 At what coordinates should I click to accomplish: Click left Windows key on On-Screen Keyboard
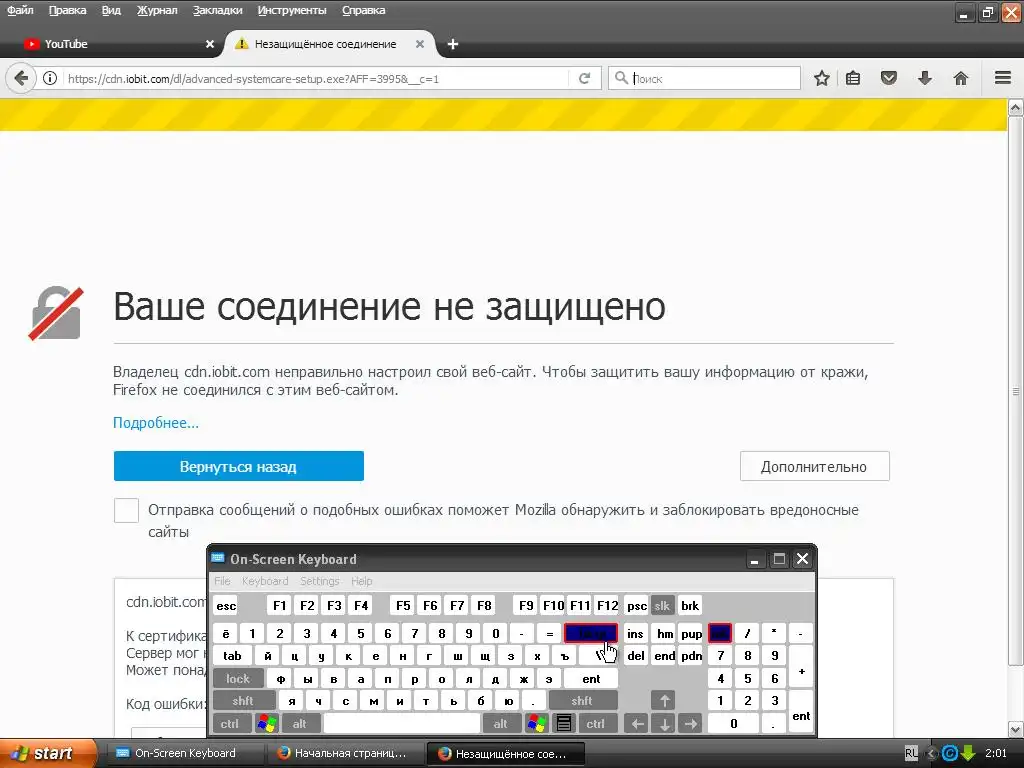point(266,723)
